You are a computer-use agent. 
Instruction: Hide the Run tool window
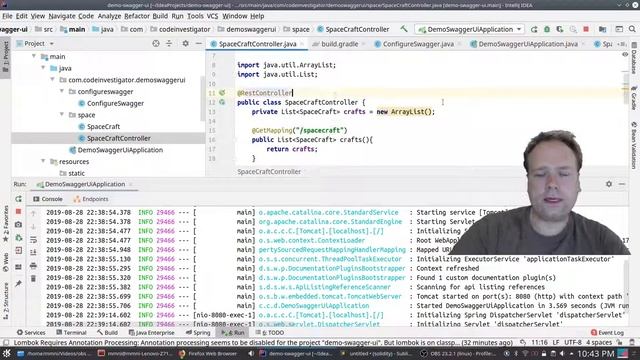[x=622, y=184]
